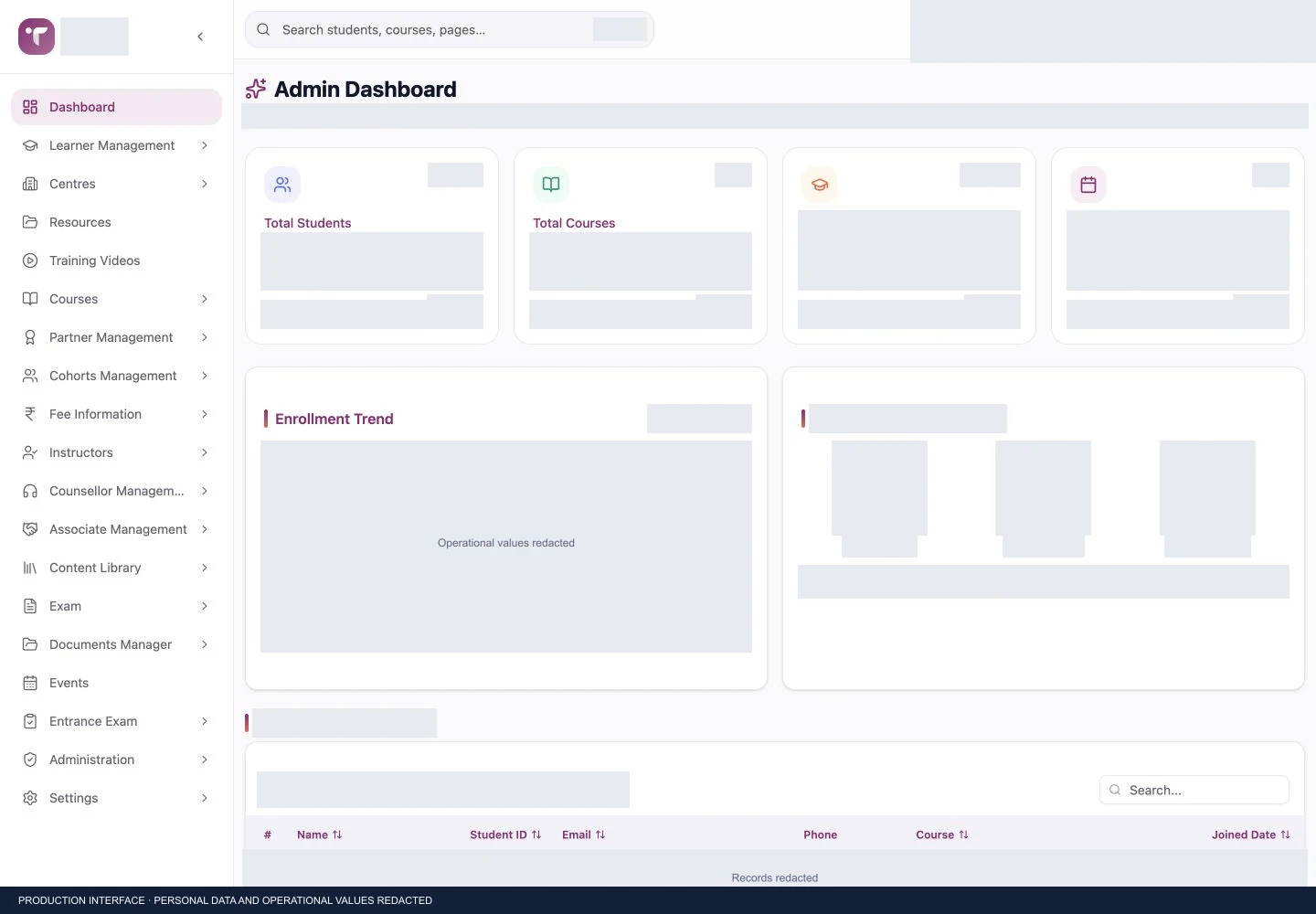Click the Fee Information rupee icon
This screenshot has height=914, width=1316.
pyautogui.click(x=30, y=414)
